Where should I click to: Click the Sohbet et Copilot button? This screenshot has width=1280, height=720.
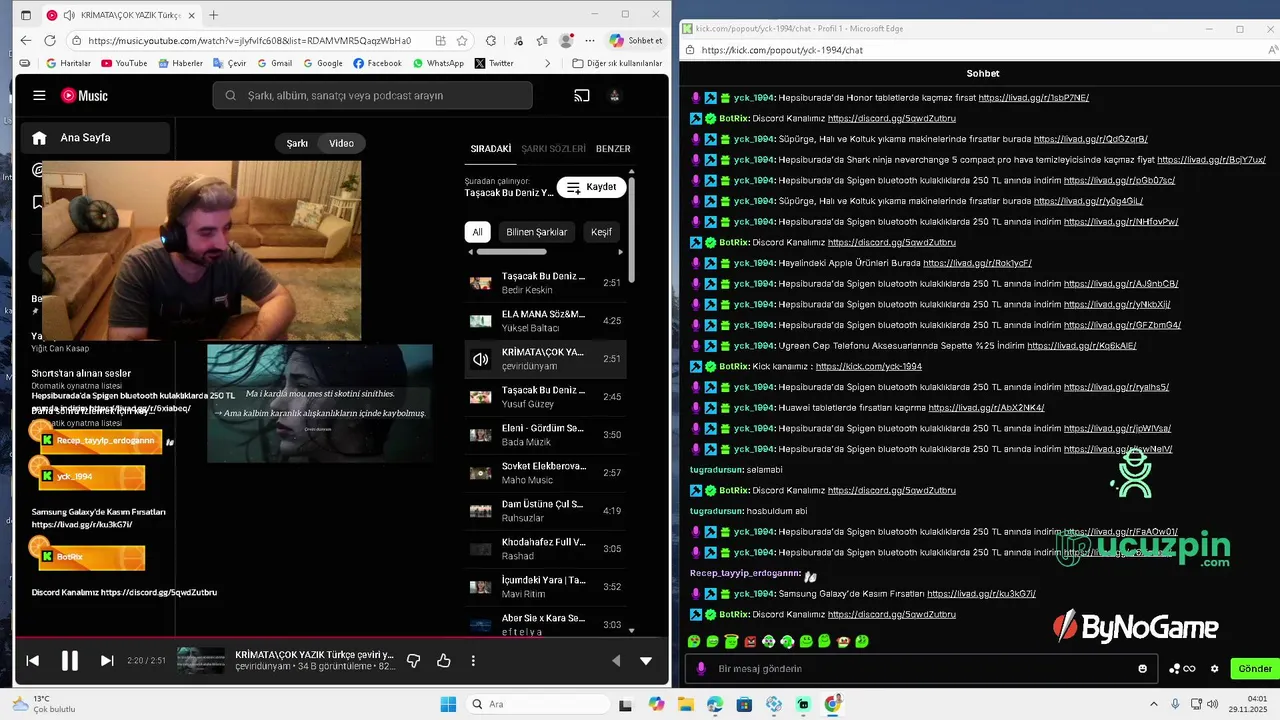coord(636,41)
